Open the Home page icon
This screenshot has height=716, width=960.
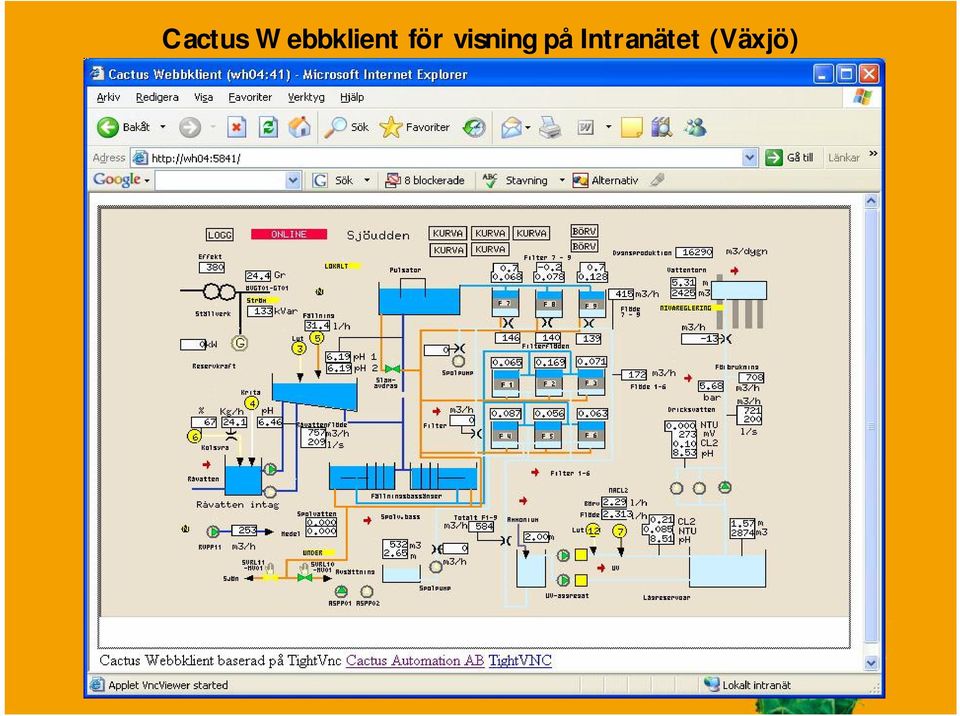[299, 127]
